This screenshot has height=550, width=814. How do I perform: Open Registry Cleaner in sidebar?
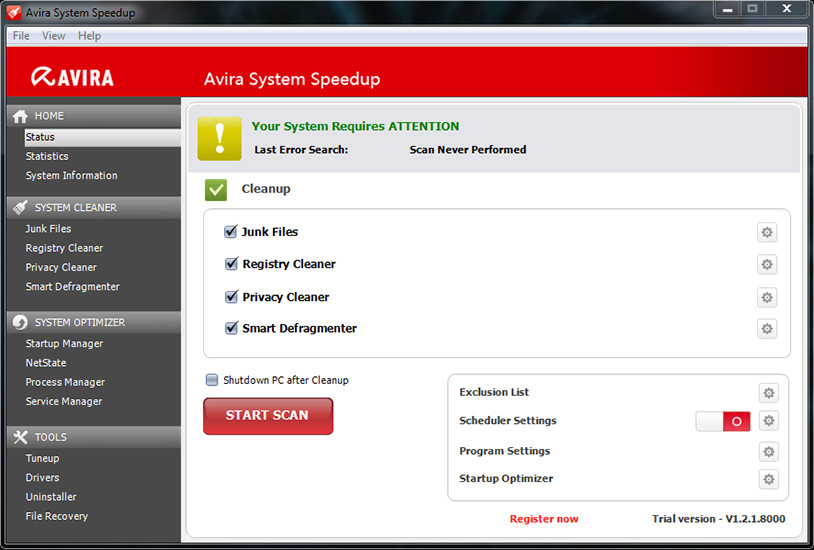(x=64, y=248)
